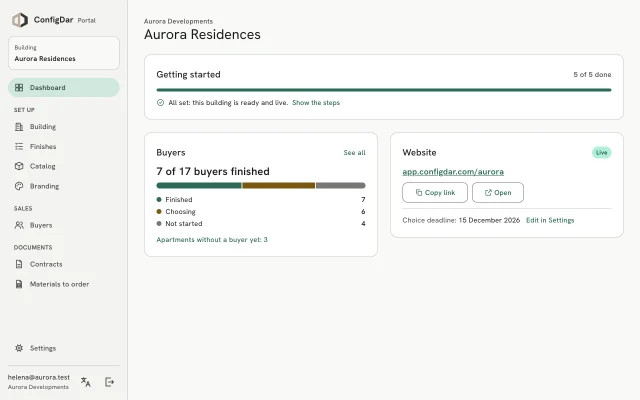Image resolution: width=640 pixels, height=400 pixels.
Task: Click the Contracts document icon
Action: tap(19, 264)
